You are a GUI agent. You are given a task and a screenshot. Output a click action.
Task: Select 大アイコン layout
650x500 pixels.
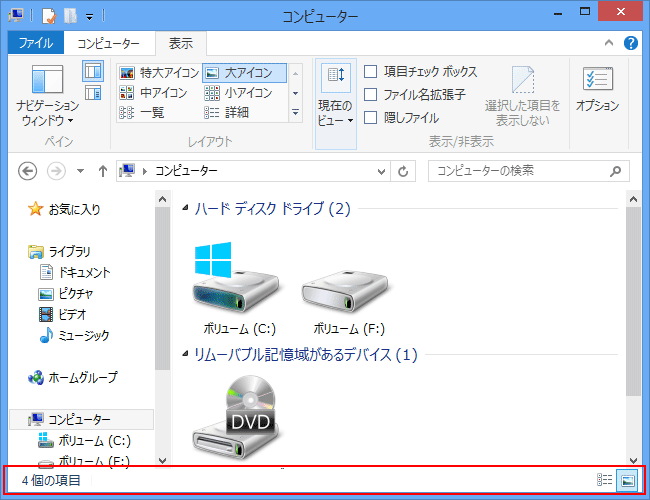pyautogui.click(x=244, y=73)
